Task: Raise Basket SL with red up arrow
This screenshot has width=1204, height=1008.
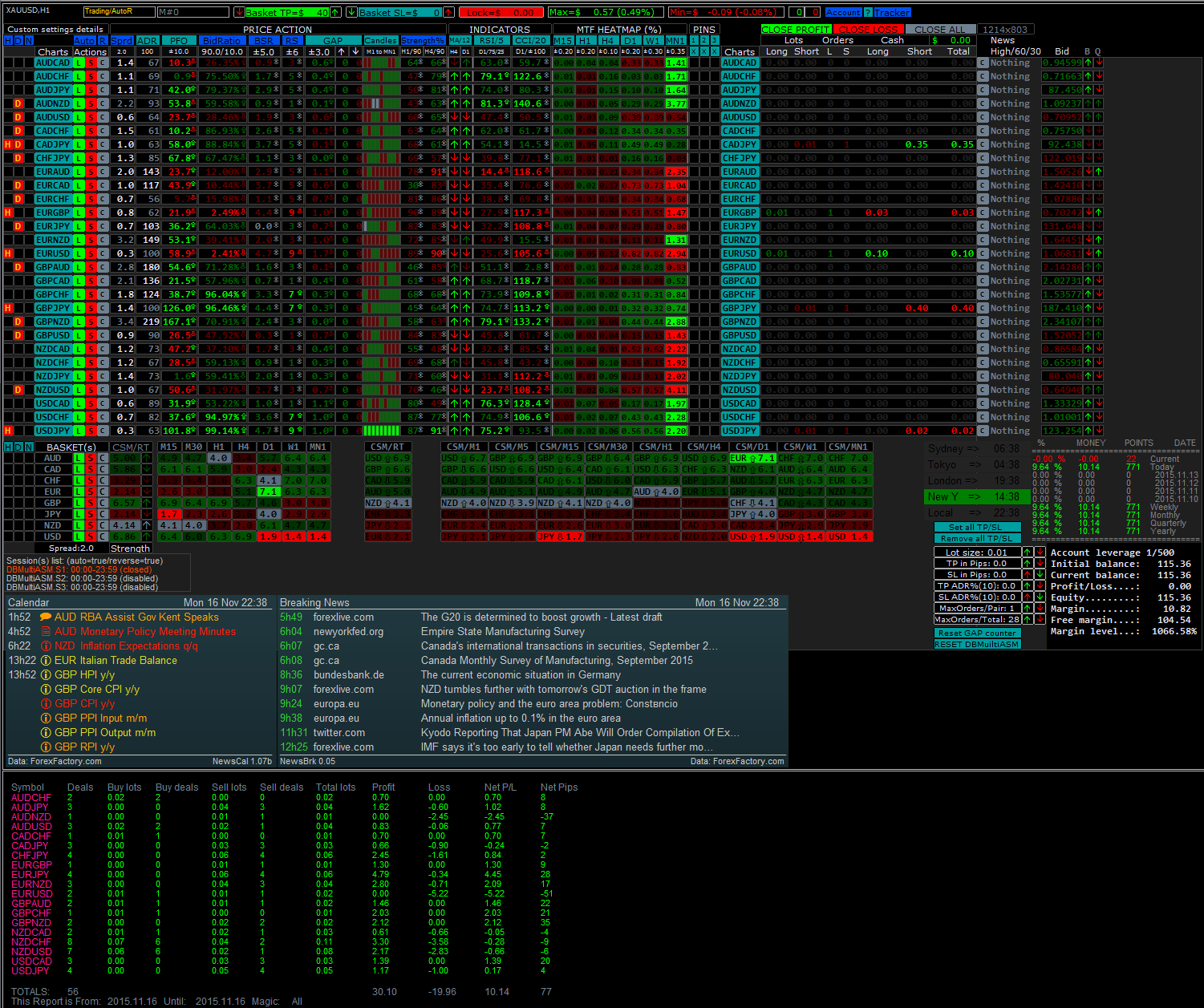Action: [448, 12]
